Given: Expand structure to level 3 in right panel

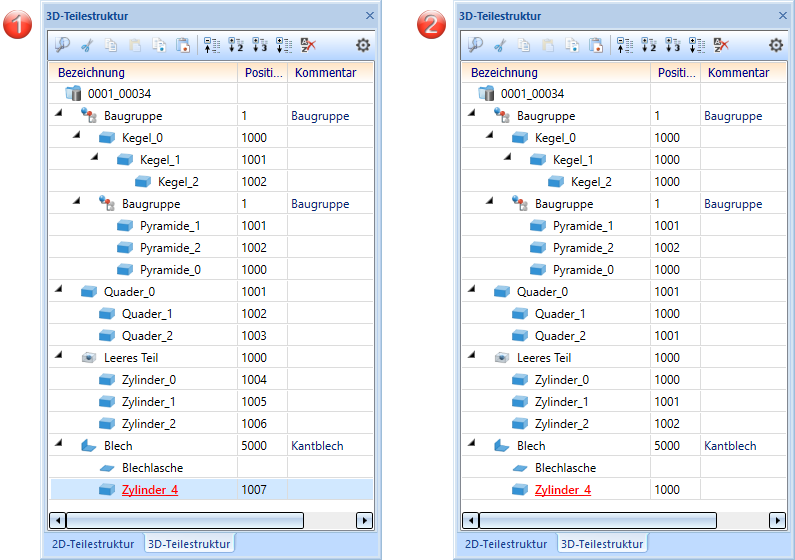Looking at the screenshot, I should point(673,45).
